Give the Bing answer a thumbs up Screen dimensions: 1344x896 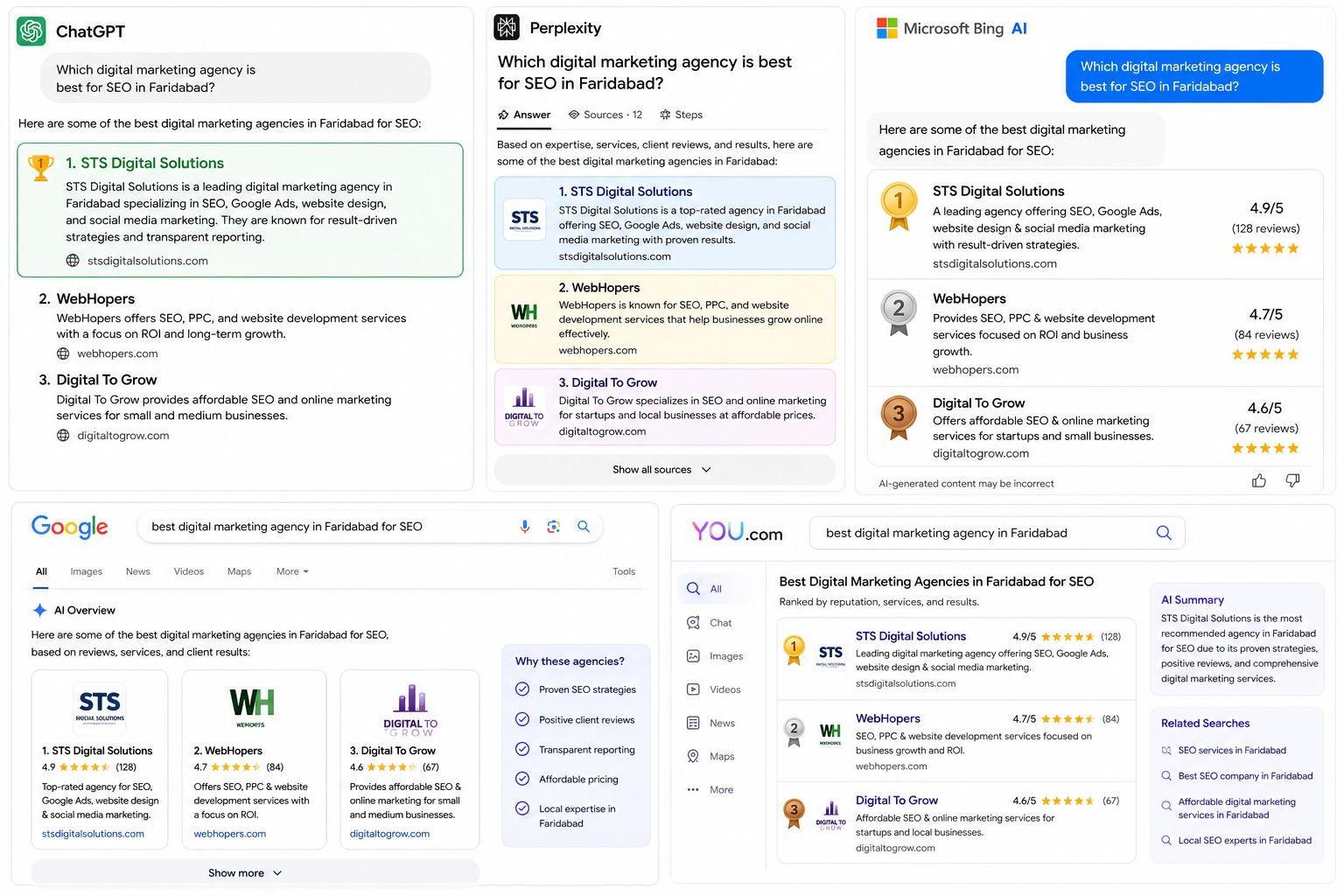pyautogui.click(x=1259, y=480)
